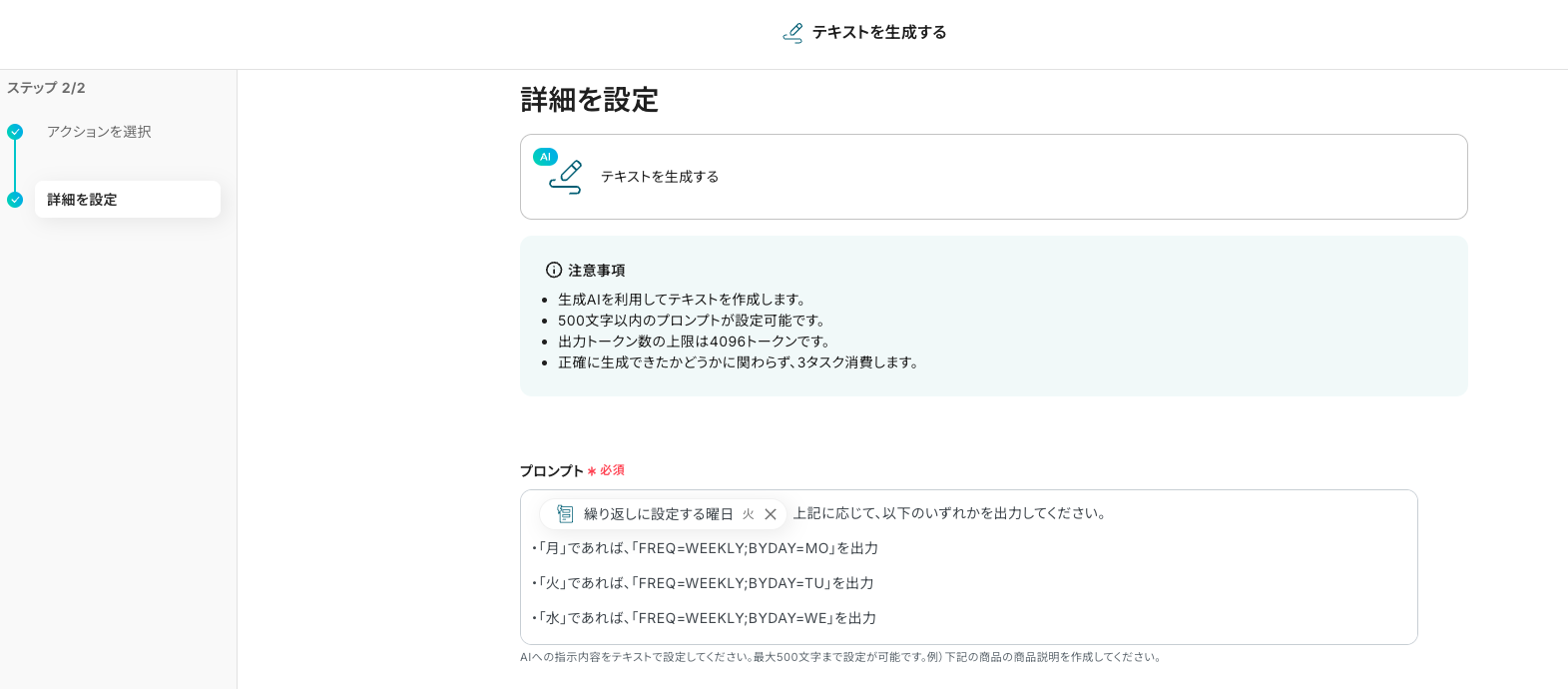
Task: Click the pen icon in the top header
Action: [792, 33]
